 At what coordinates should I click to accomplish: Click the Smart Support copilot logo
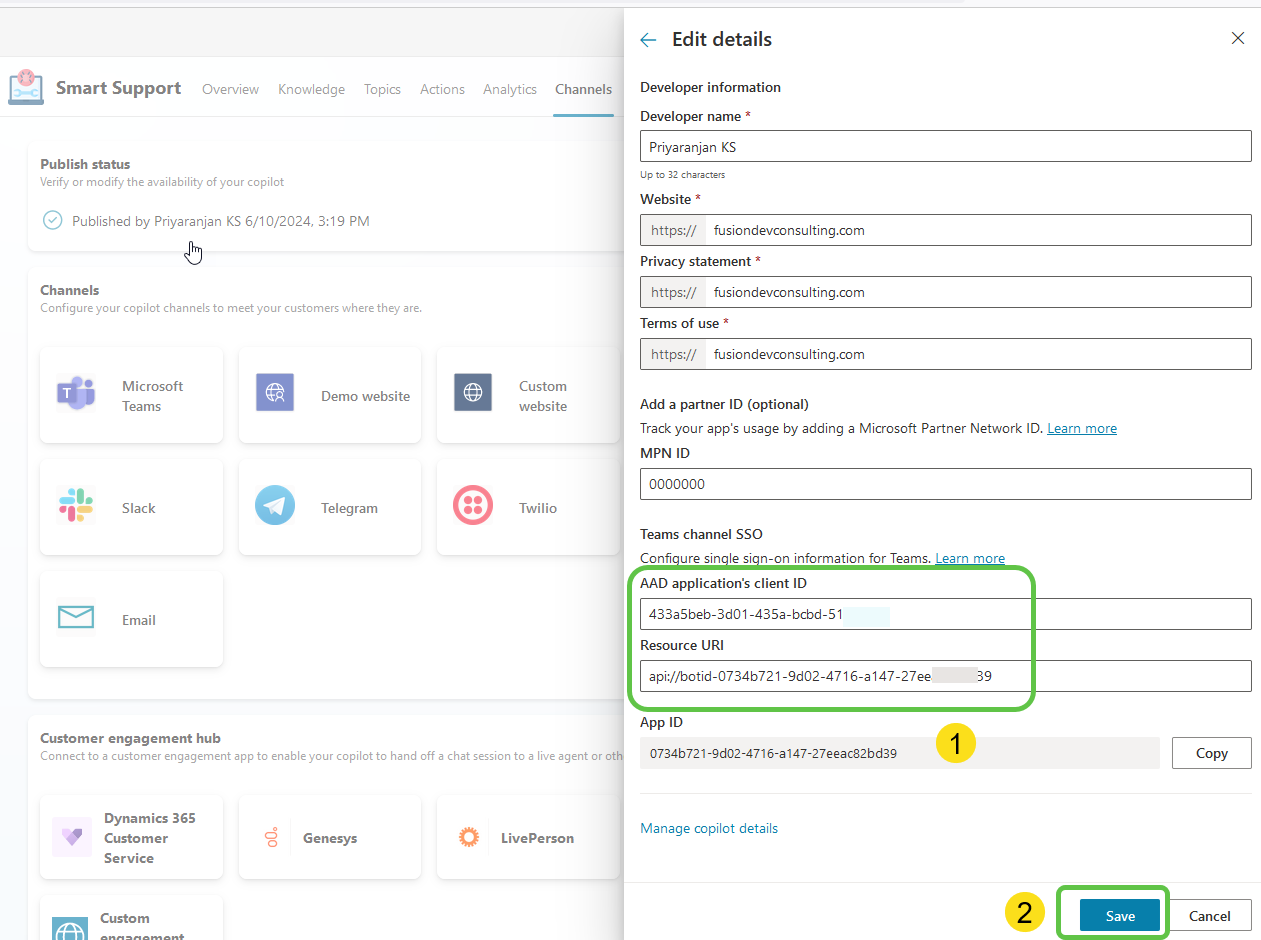point(25,88)
